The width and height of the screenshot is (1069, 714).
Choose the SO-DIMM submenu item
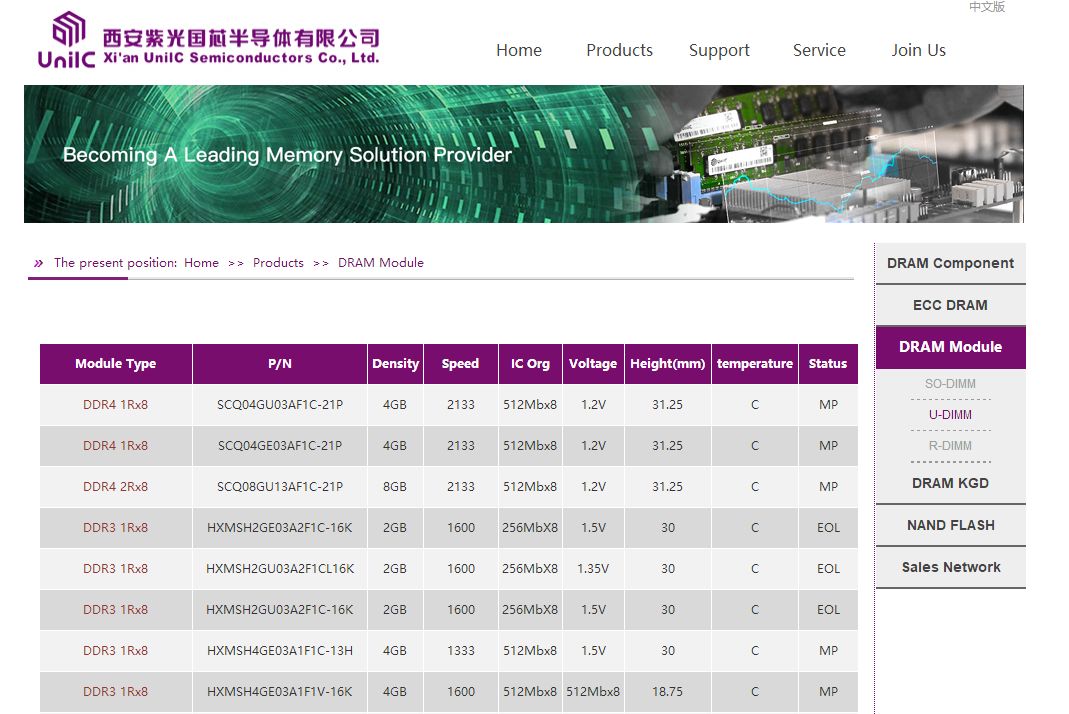950,384
